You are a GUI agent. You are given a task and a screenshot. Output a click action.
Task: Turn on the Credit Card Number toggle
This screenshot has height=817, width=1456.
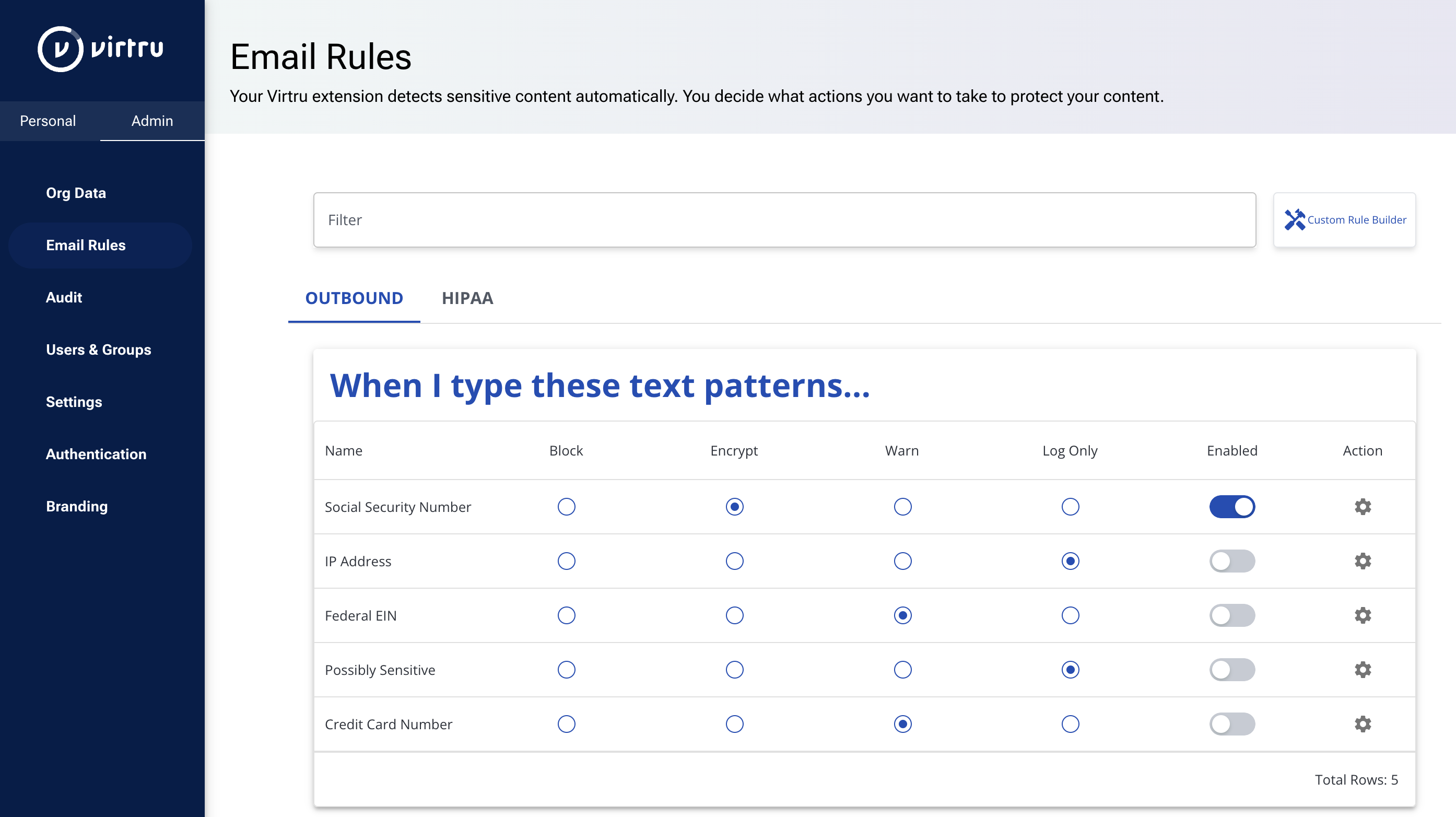[x=1231, y=723]
